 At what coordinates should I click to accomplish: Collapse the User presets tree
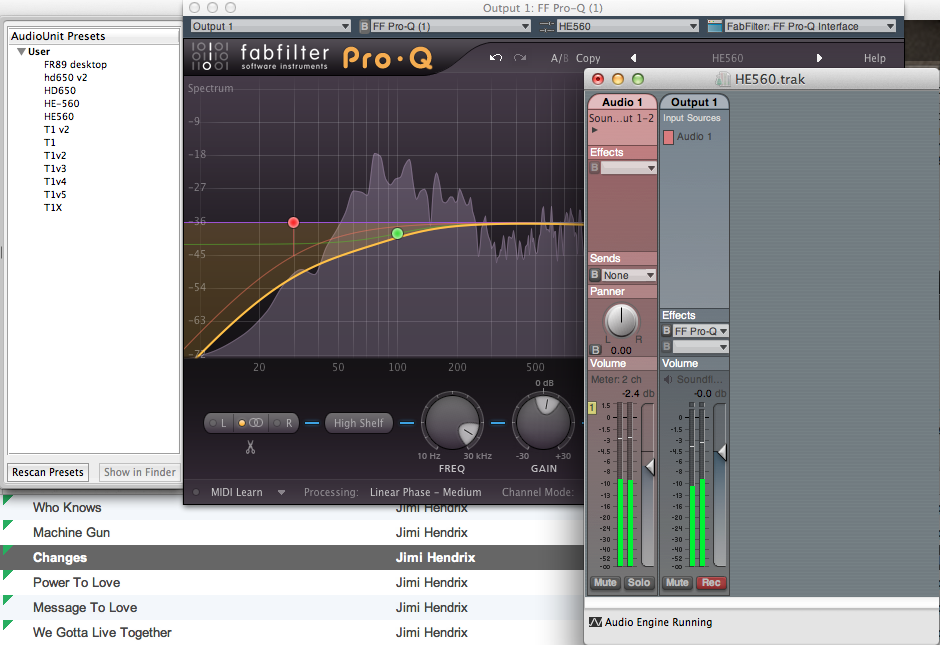click(x=21, y=52)
